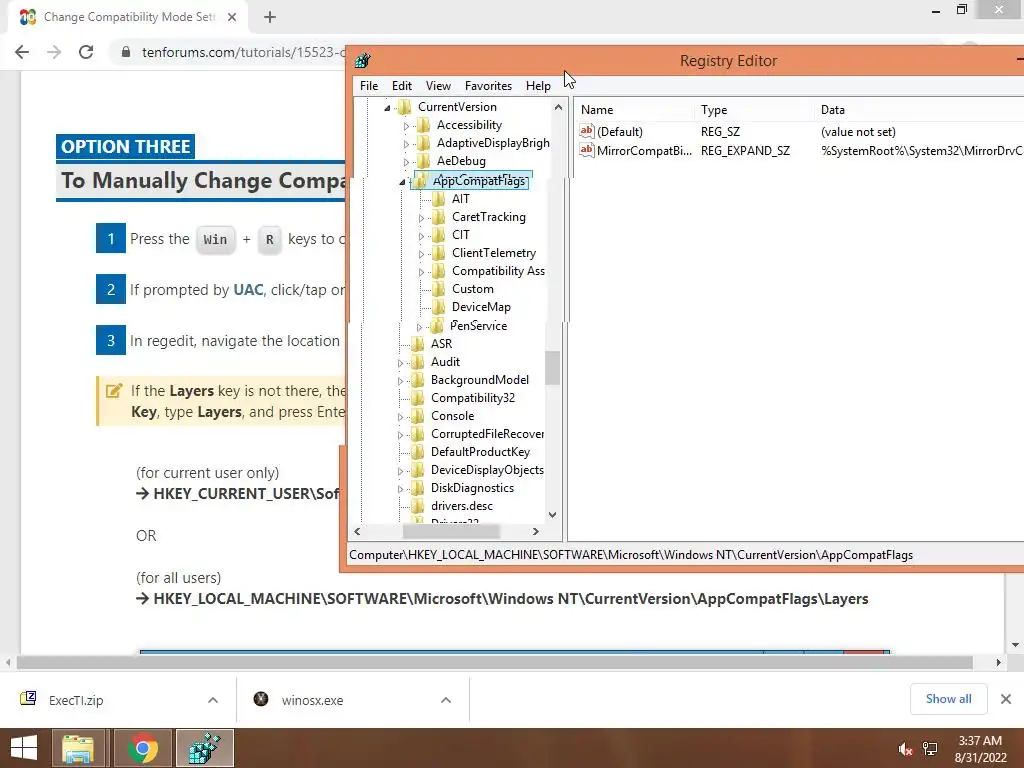1024x768 pixels.
Task: Click the REG_EXPAND_SZ type cell
Action: click(x=745, y=151)
